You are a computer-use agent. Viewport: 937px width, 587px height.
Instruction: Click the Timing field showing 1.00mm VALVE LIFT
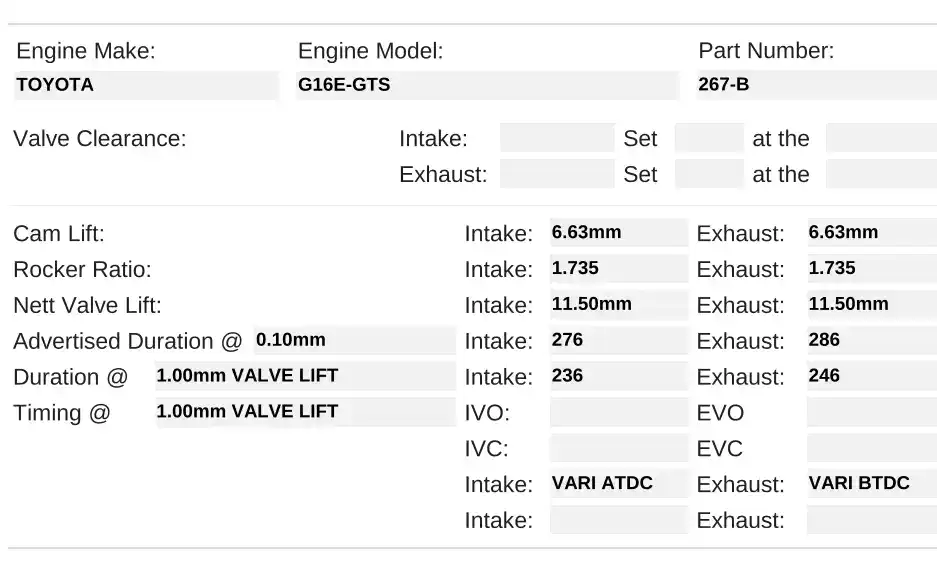coord(305,412)
